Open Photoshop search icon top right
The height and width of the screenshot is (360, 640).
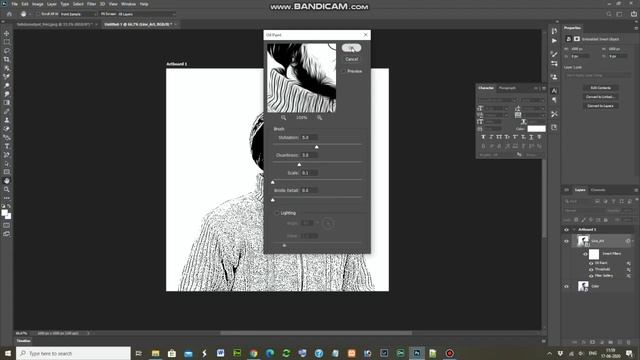click(x=609, y=14)
